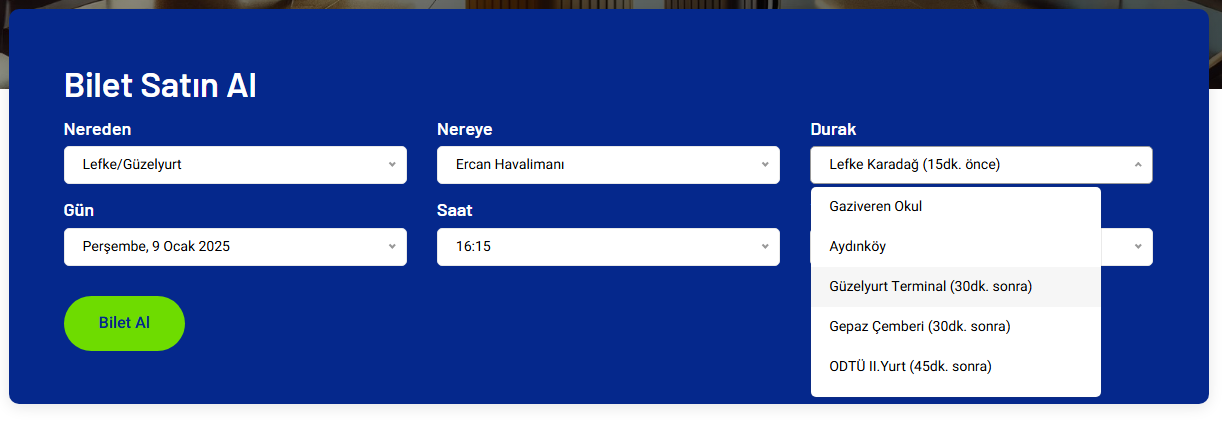This screenshot has height=428, width=1222.
Task: Collapse the Durak box showing Lefke Karadağ
Action: [970, 165]
